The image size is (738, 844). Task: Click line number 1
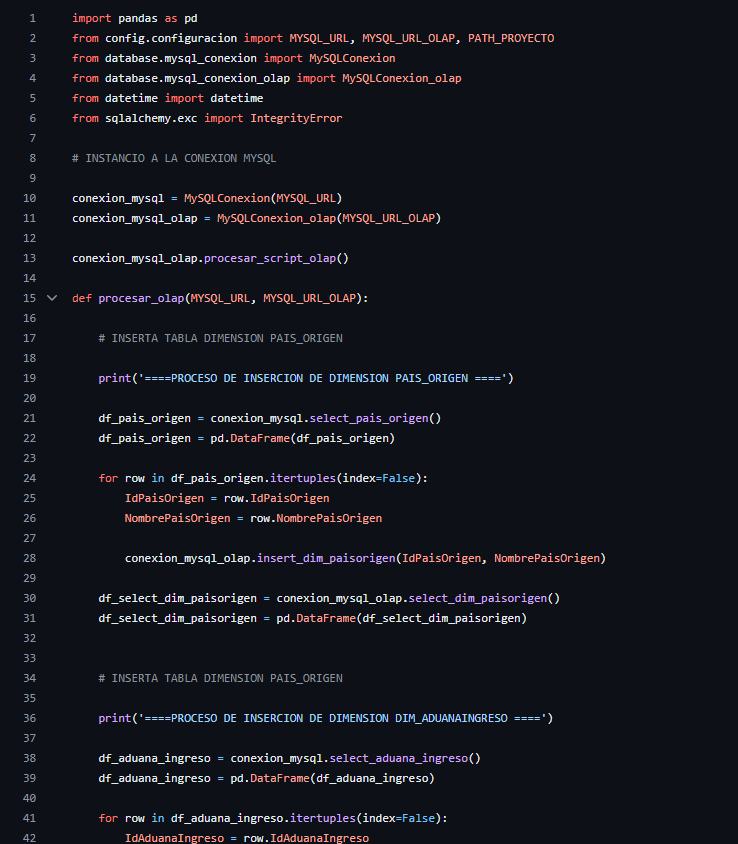32,18
